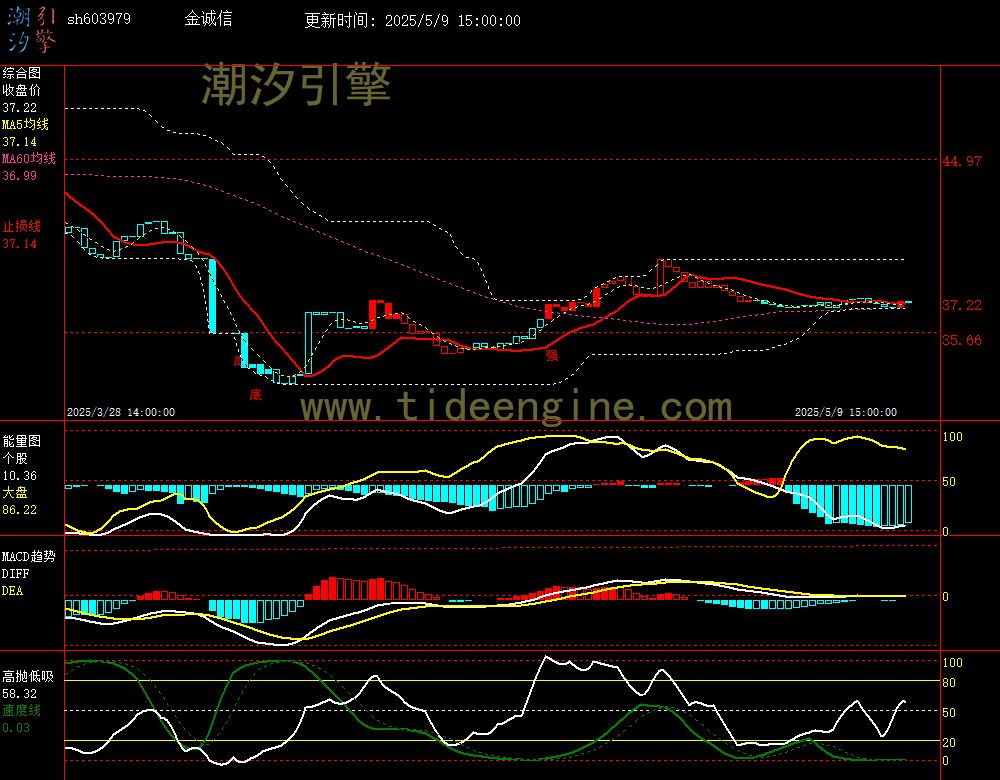Click the 44.97 price axis label

point(962,161)
